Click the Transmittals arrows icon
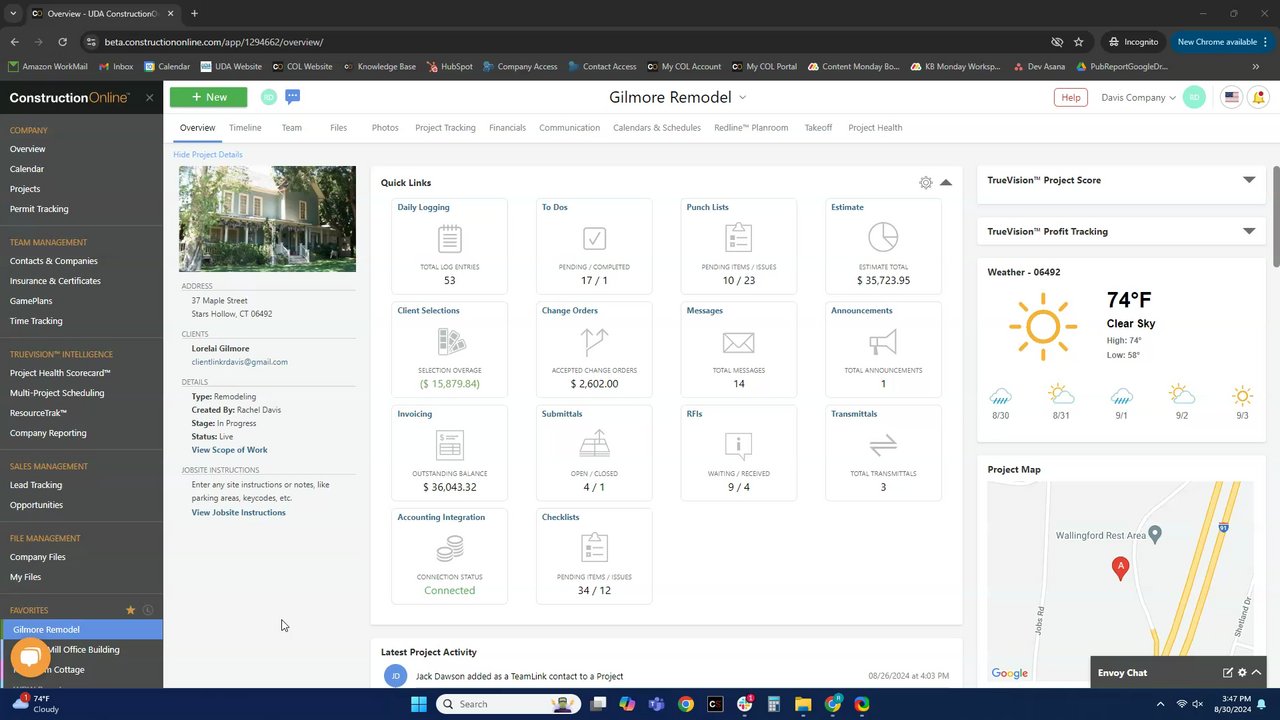 [x=883, y=445]
